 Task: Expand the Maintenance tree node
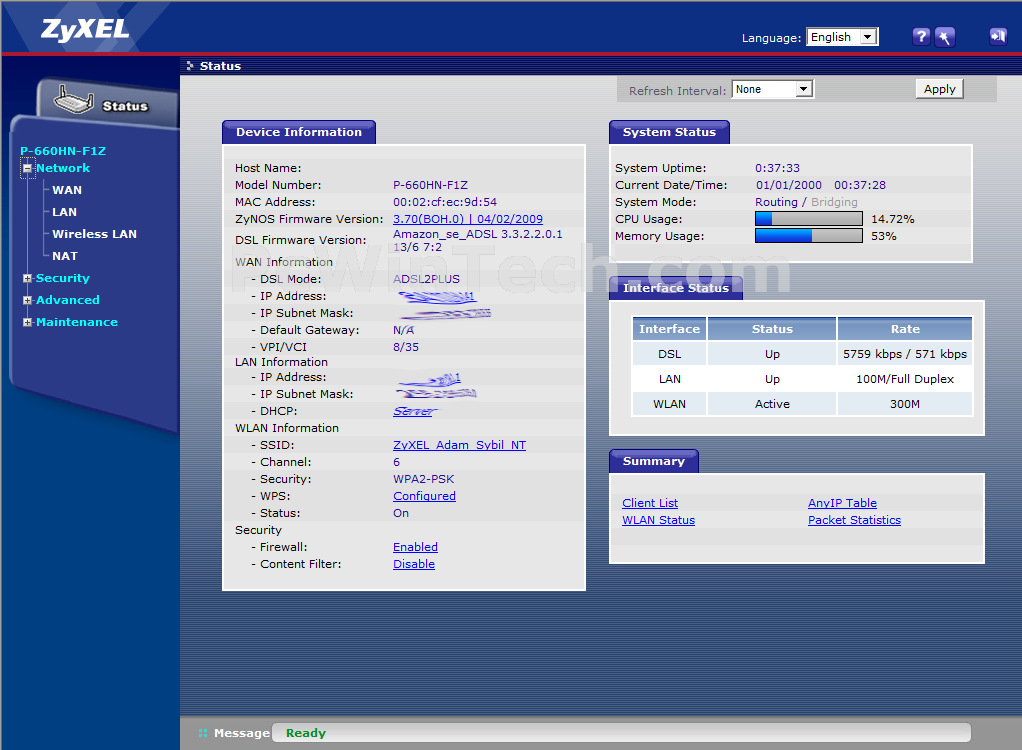[27, 323]
